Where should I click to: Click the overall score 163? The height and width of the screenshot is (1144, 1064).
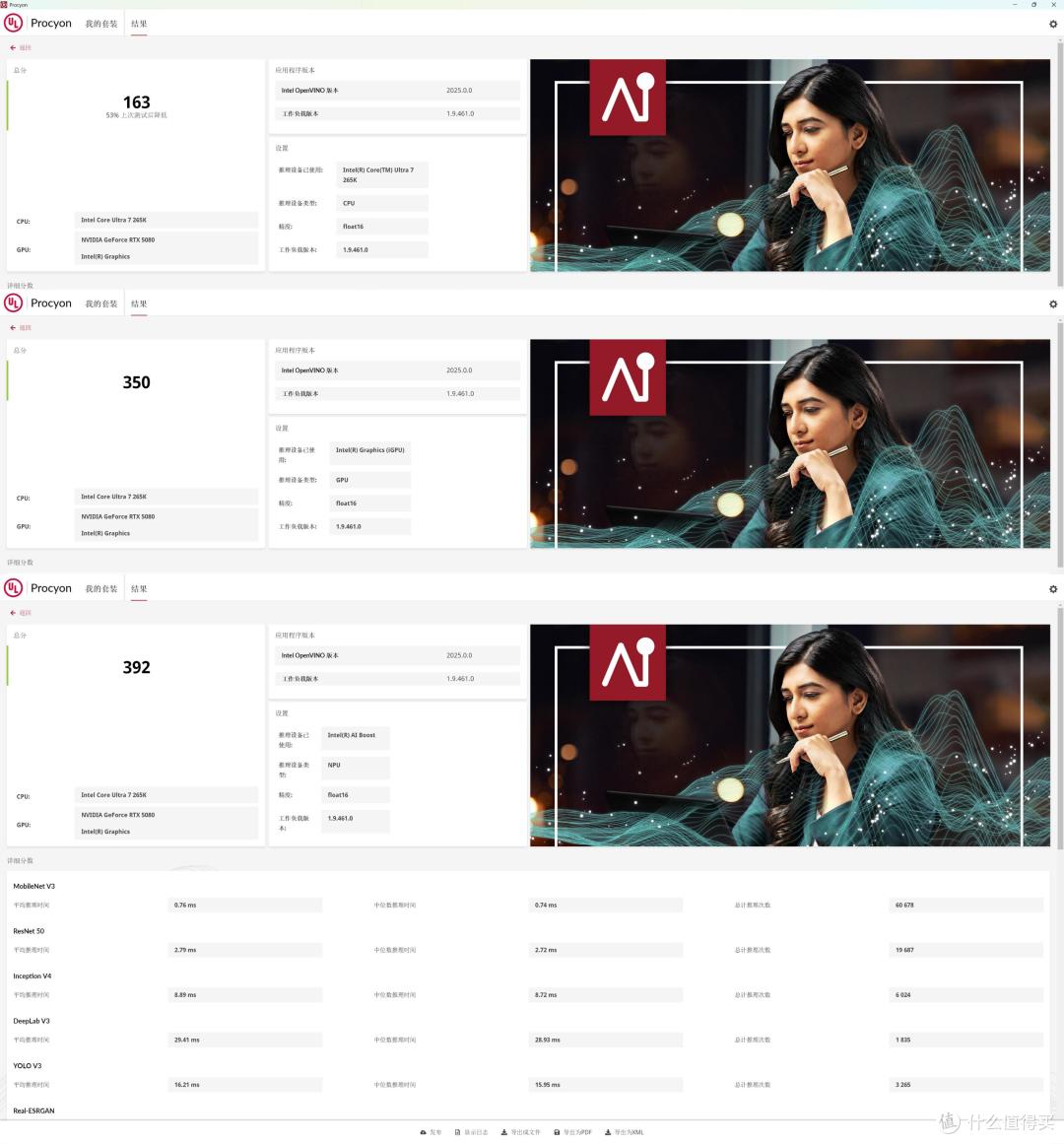point(136,102)
